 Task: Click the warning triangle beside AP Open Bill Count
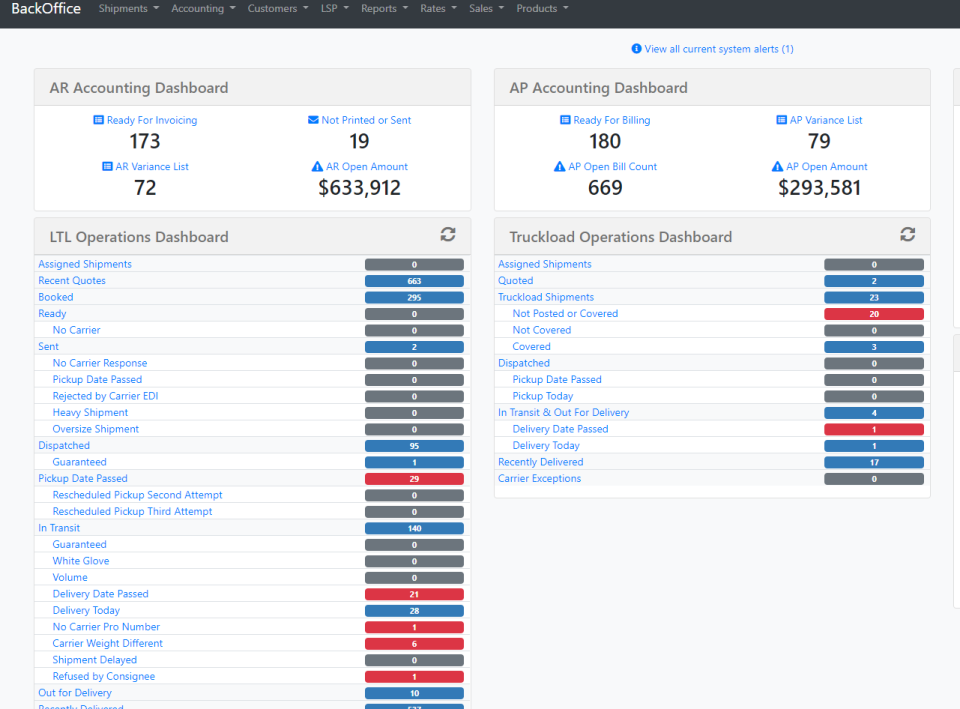tap(562, 166)
